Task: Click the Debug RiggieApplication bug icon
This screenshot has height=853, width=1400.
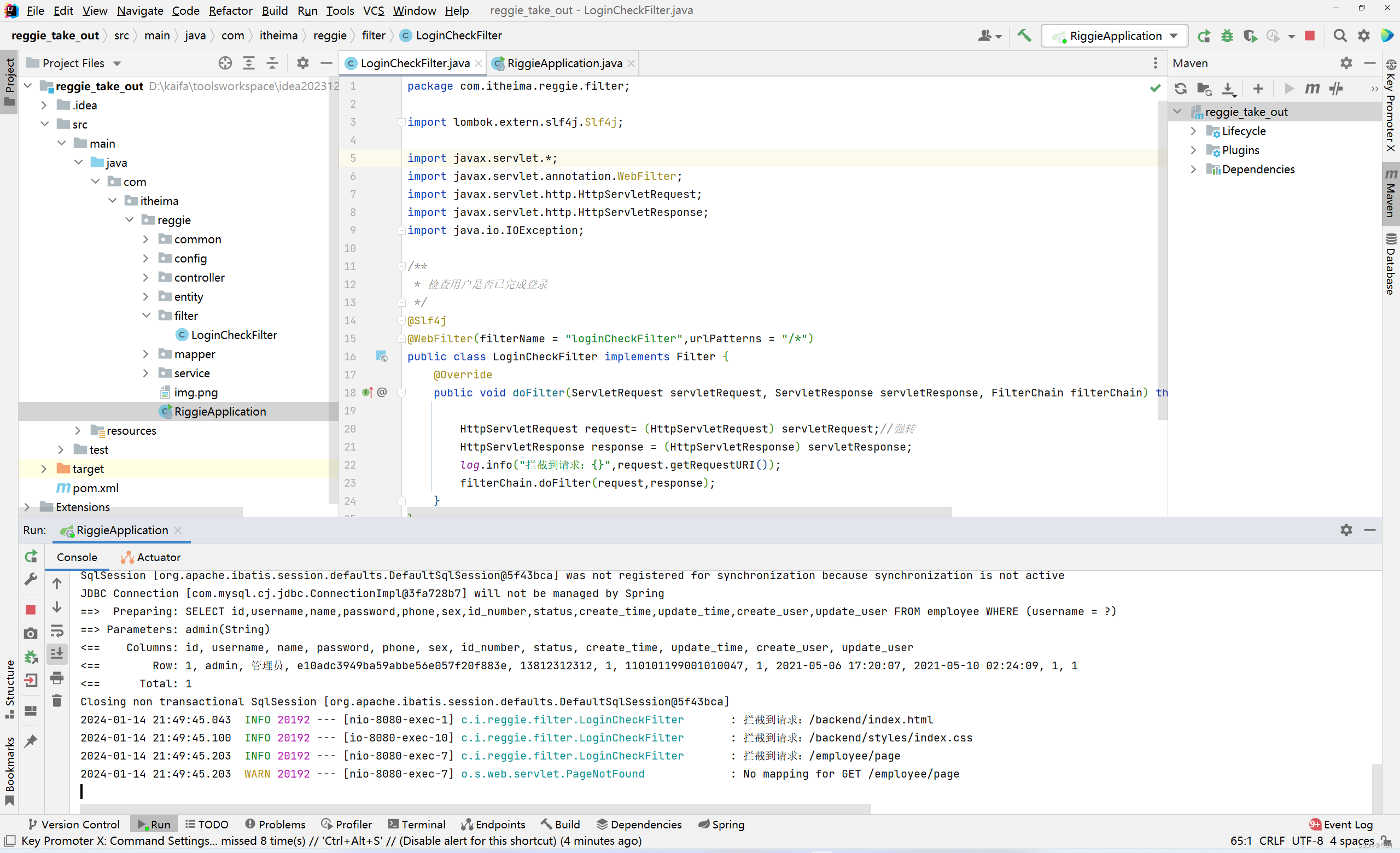Action: [x=1227, y=36]
